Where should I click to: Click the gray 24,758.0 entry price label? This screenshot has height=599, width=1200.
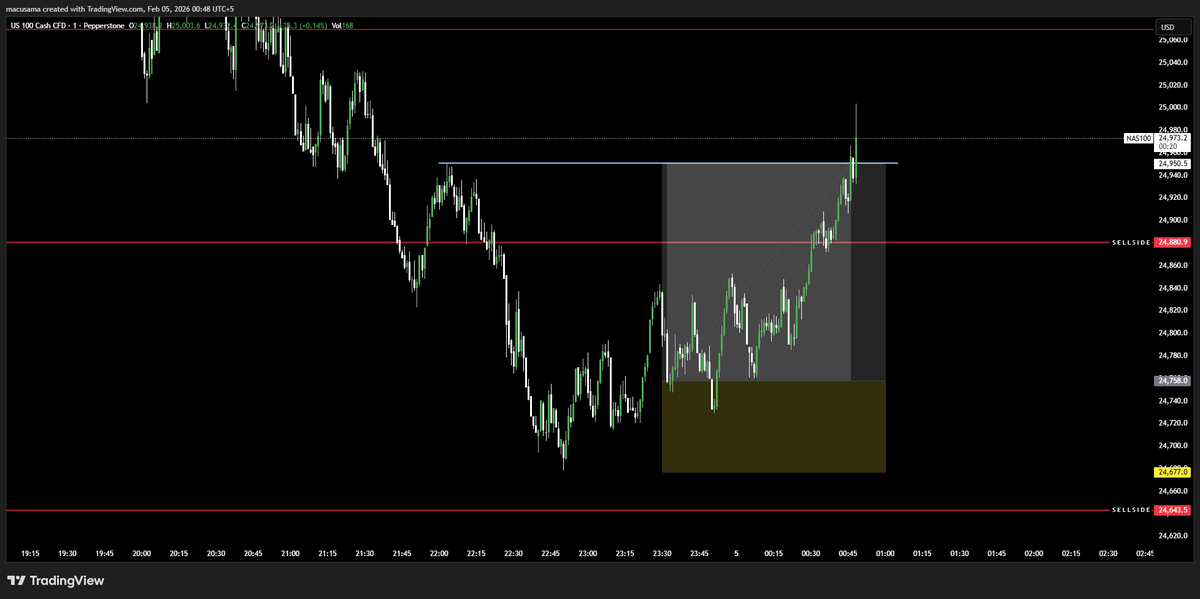click(1172, 381)
